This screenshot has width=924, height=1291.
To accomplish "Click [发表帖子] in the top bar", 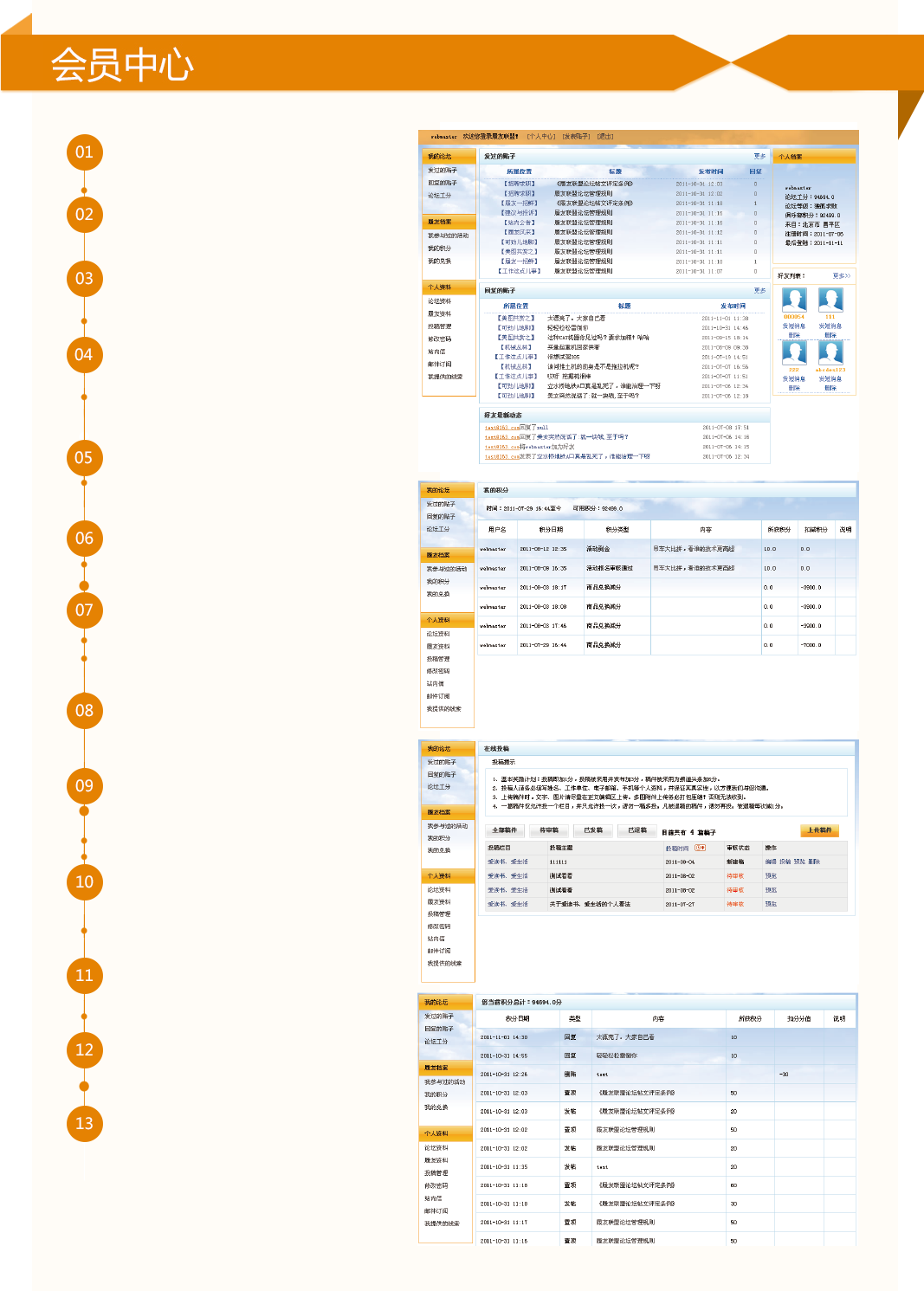I will click(576, 137).
